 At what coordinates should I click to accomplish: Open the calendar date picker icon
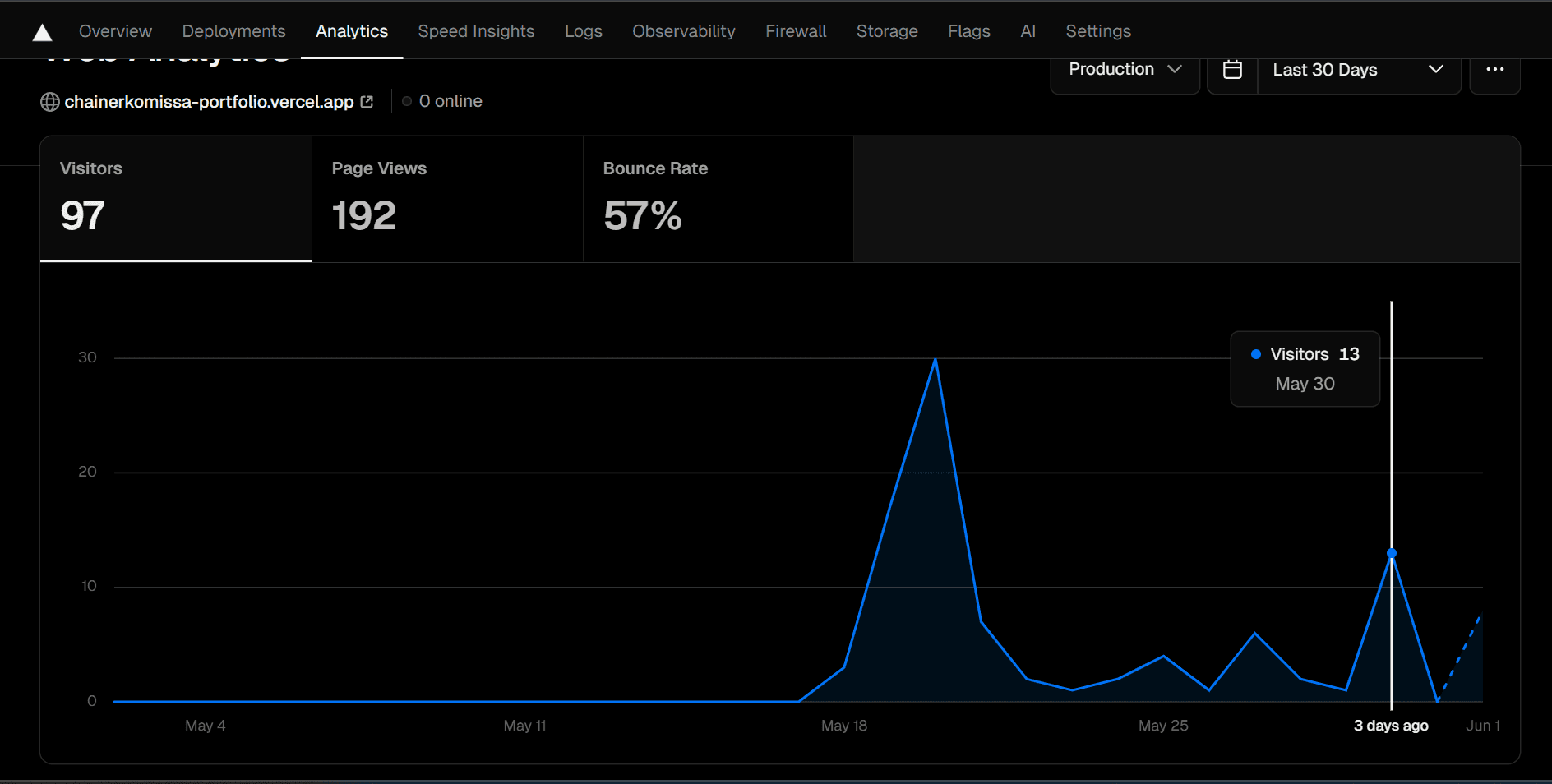[x=1232, y=69]
